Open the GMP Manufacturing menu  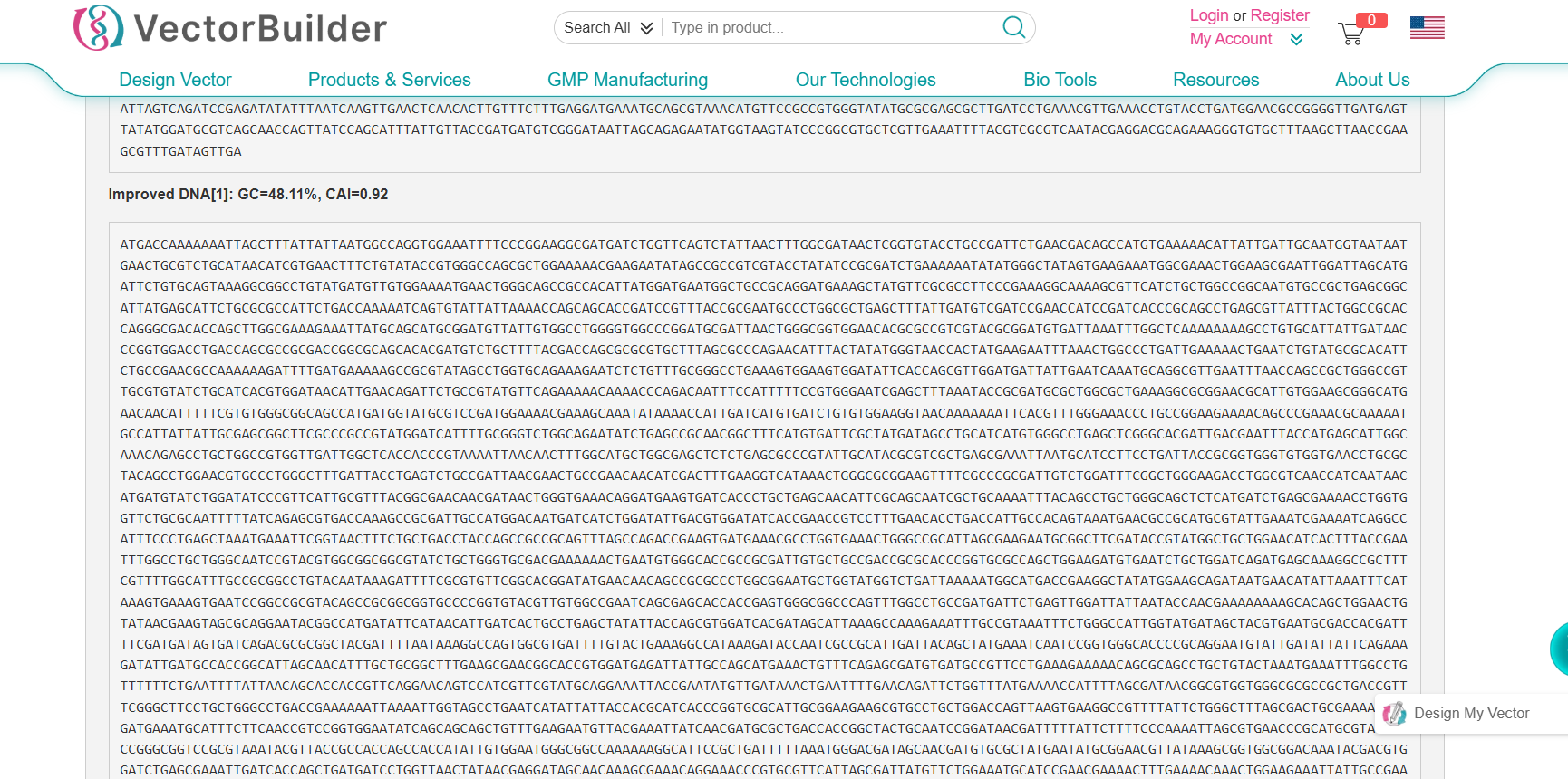[627, 80]
